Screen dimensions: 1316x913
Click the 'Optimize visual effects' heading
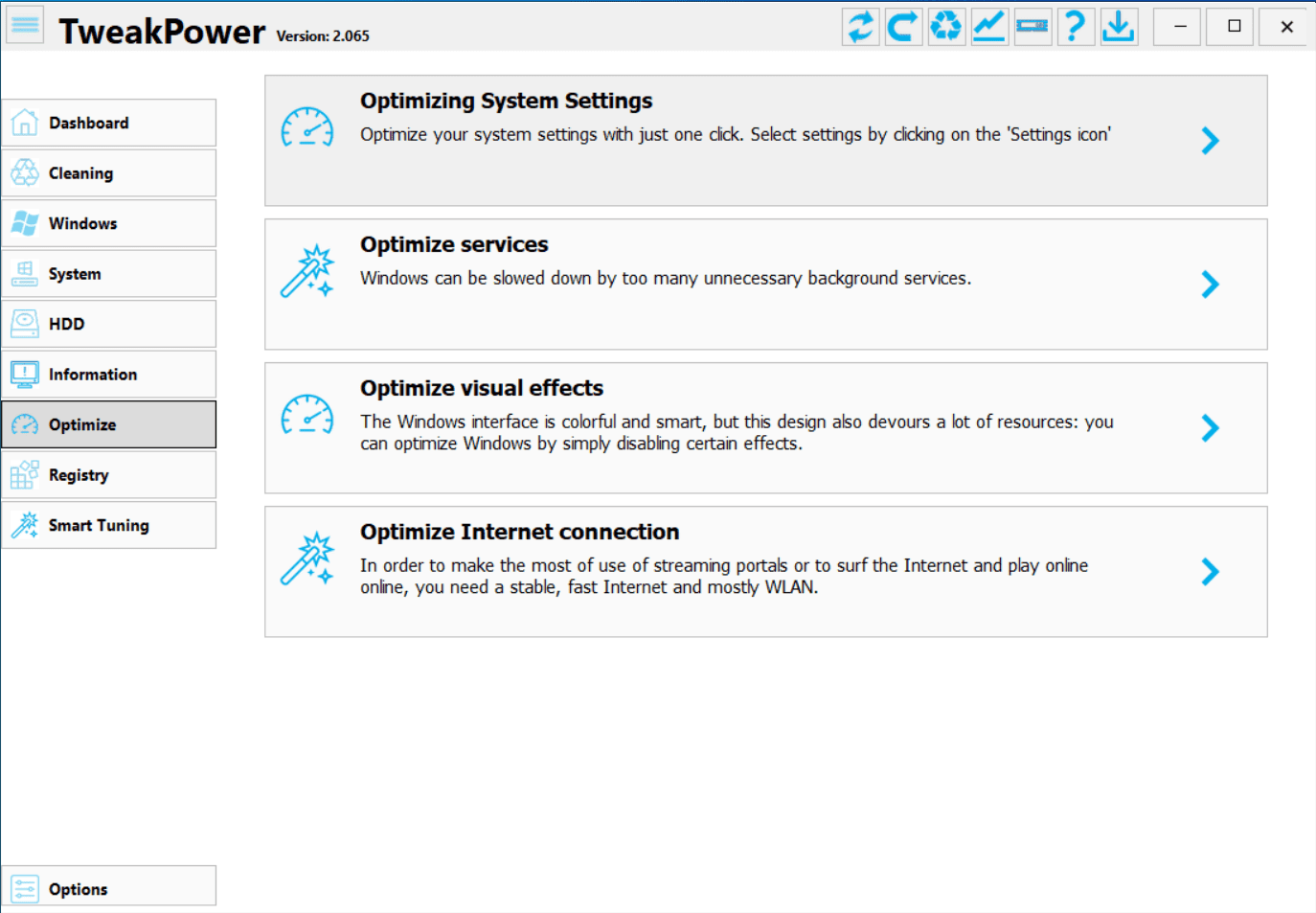click(482, 388)
